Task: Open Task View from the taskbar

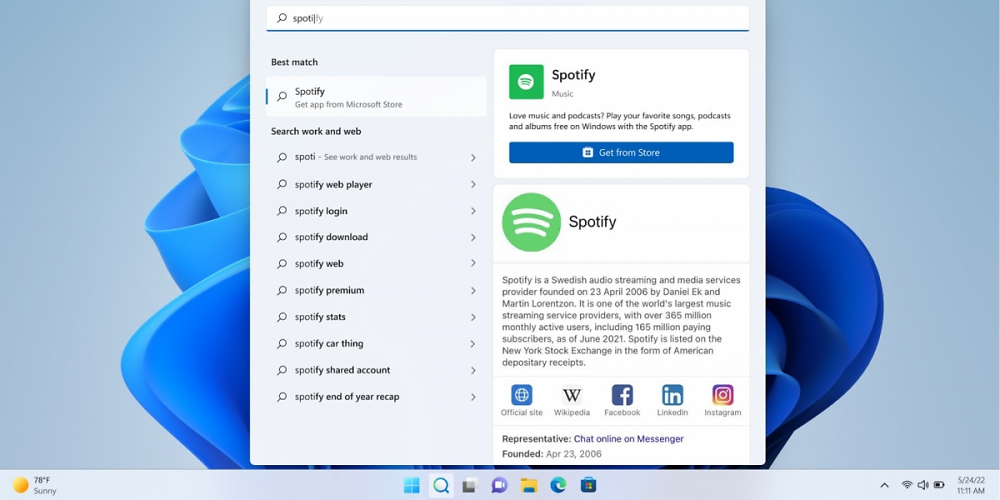Action: click(x=470, y=485)
